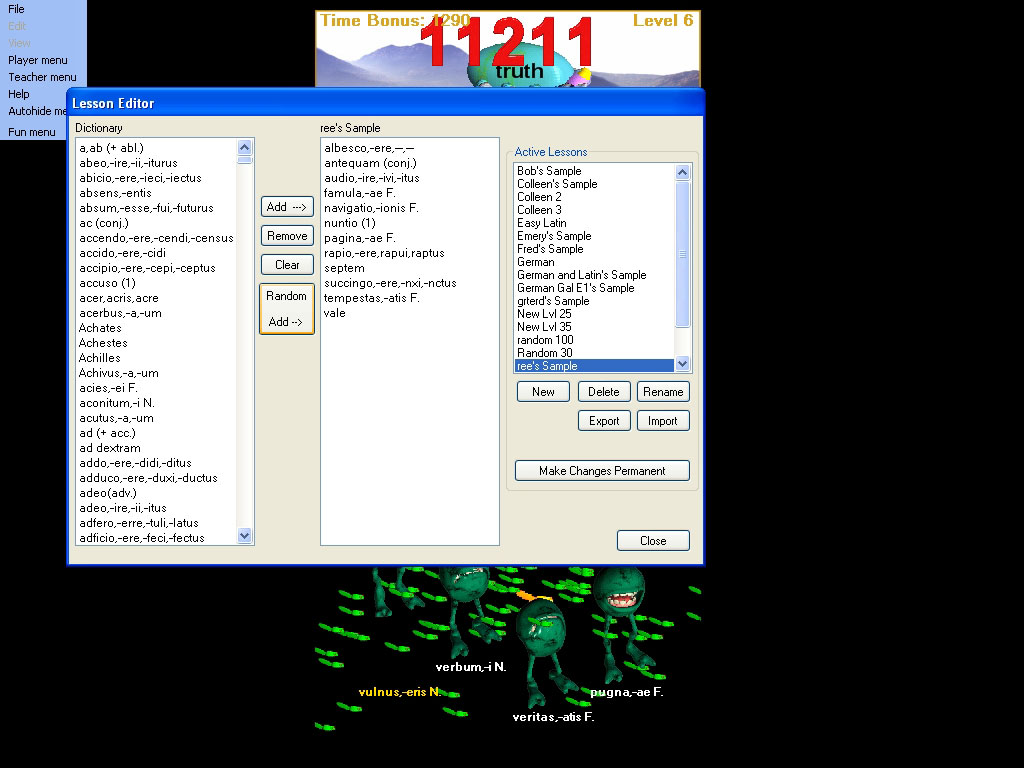Click Make Changes Permanent
The height and width of the screenshot is (768, 1024).
601,470
